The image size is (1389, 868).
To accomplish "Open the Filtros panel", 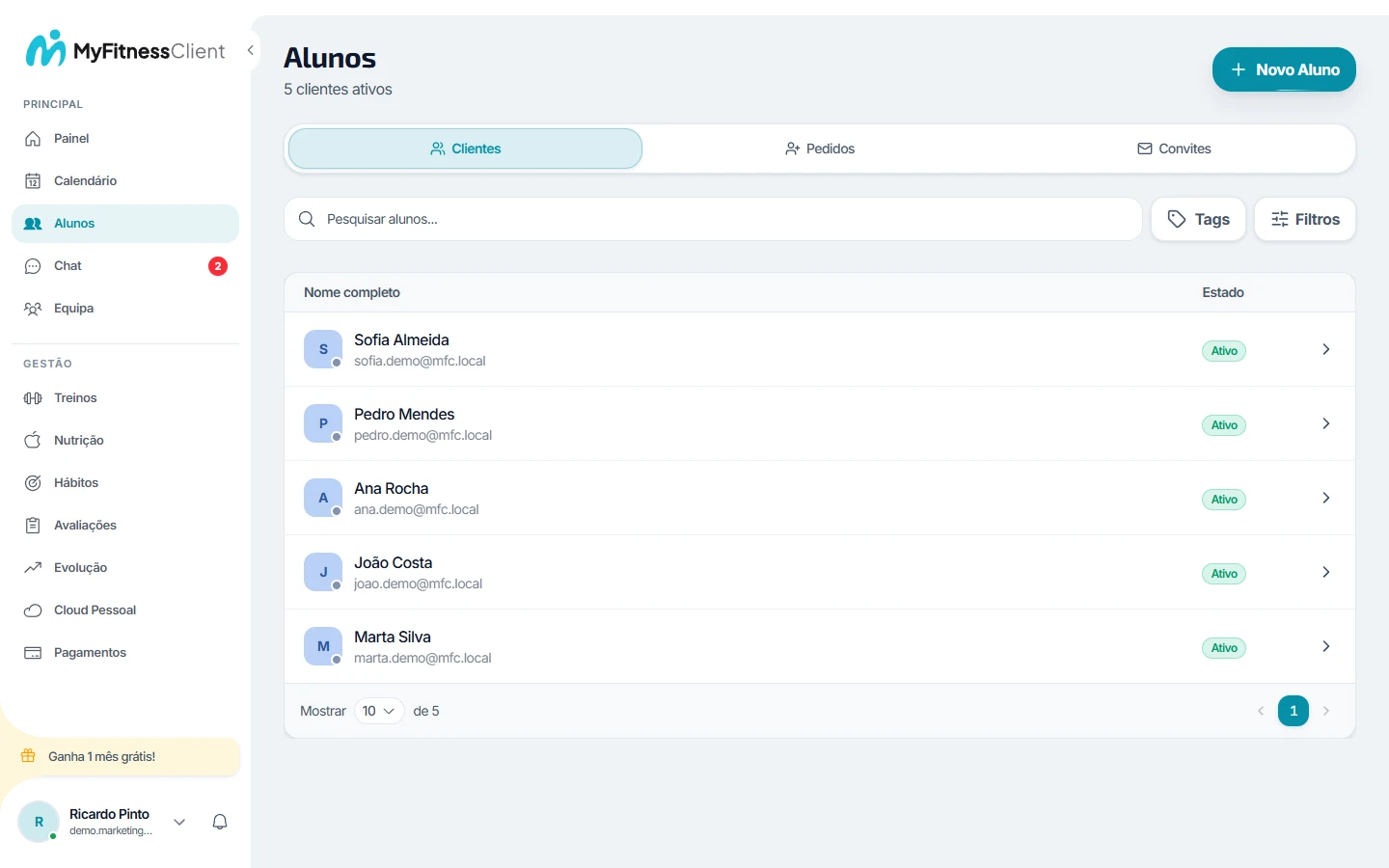I will (x=1305, y=219).
